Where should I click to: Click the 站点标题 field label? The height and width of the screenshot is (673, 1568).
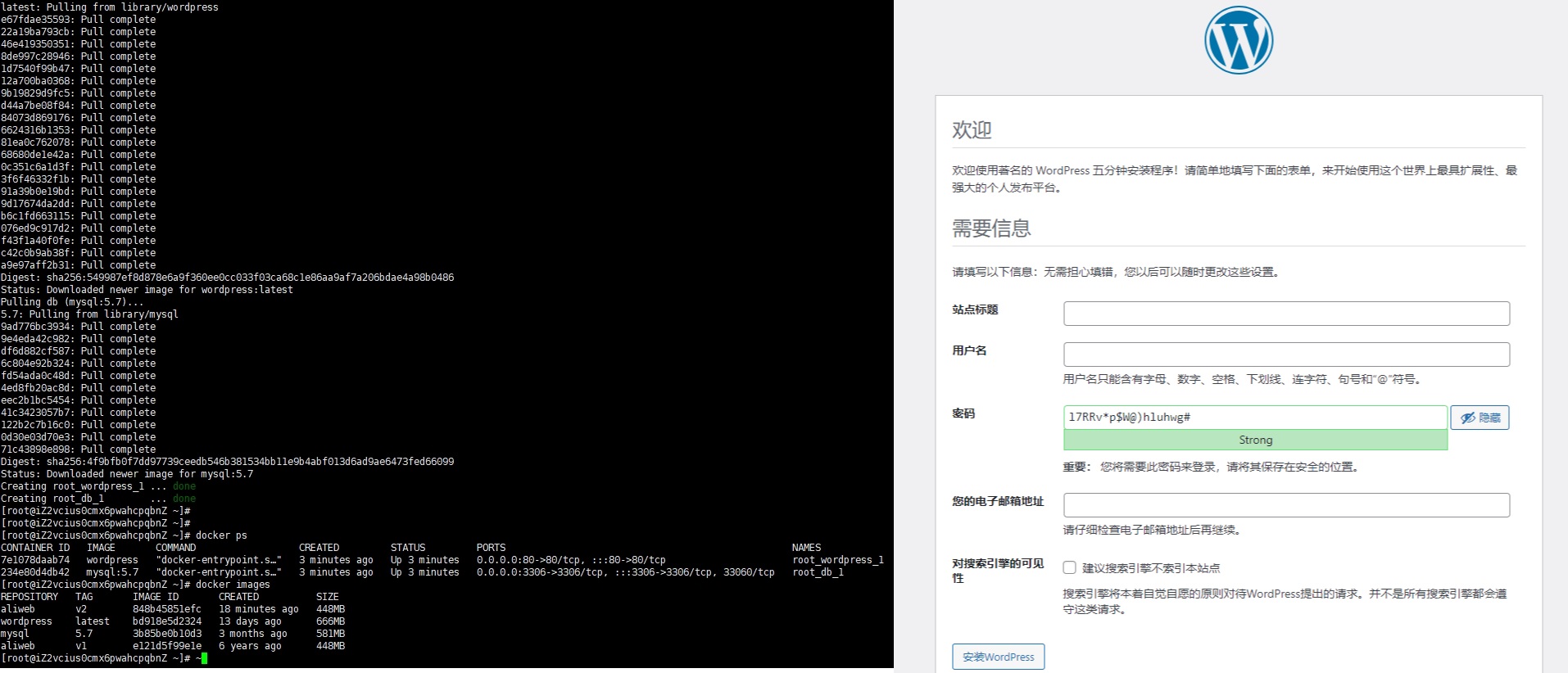tap(975, 309)
